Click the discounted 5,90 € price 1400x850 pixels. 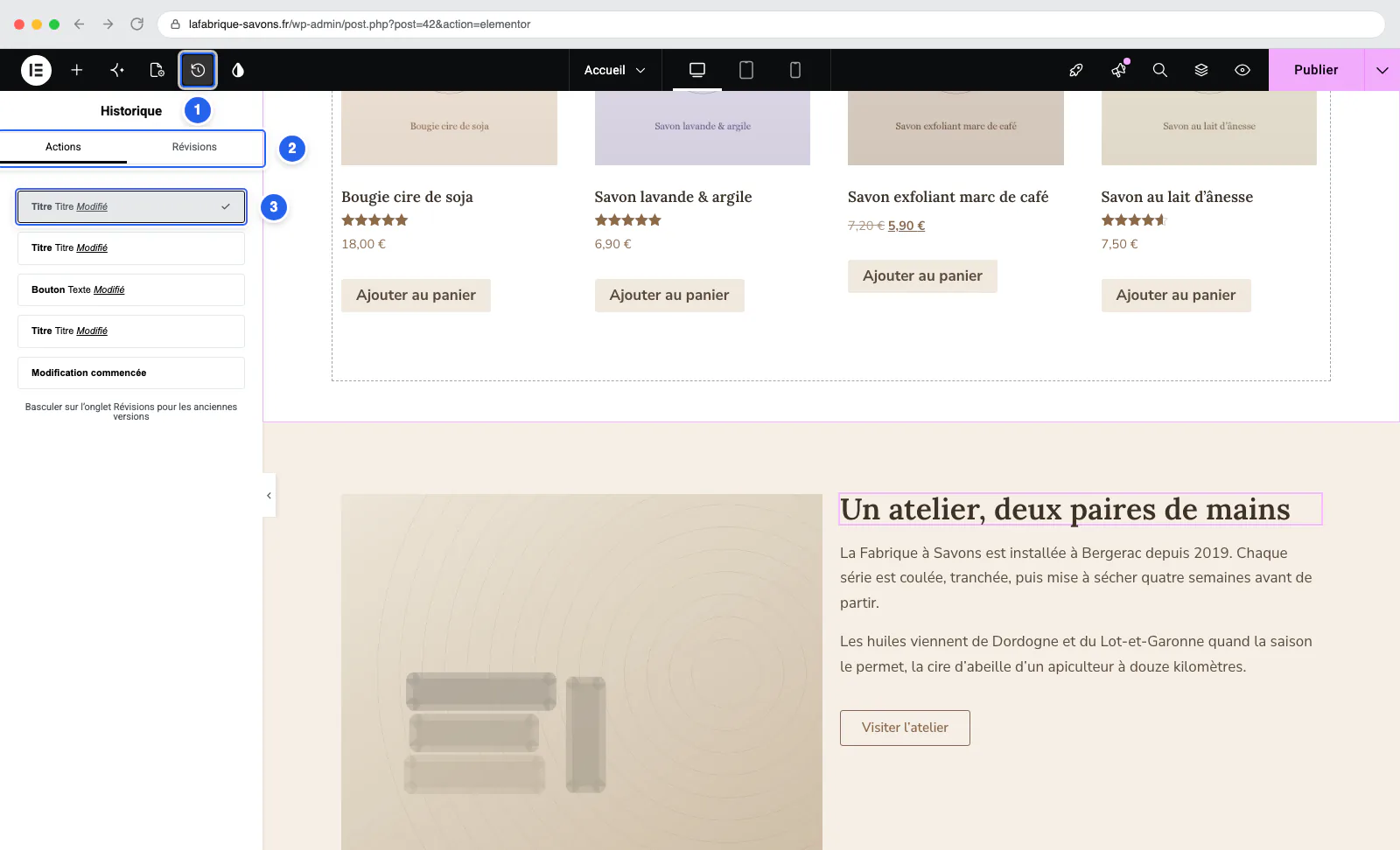tap(906, 226)
